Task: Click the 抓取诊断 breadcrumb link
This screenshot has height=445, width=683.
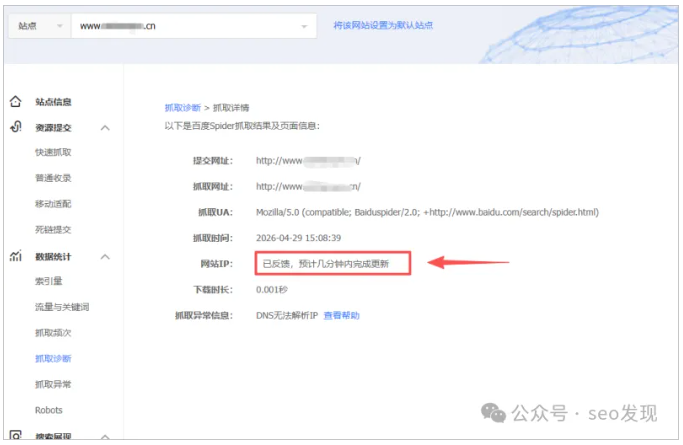Action: click(183, 108)
